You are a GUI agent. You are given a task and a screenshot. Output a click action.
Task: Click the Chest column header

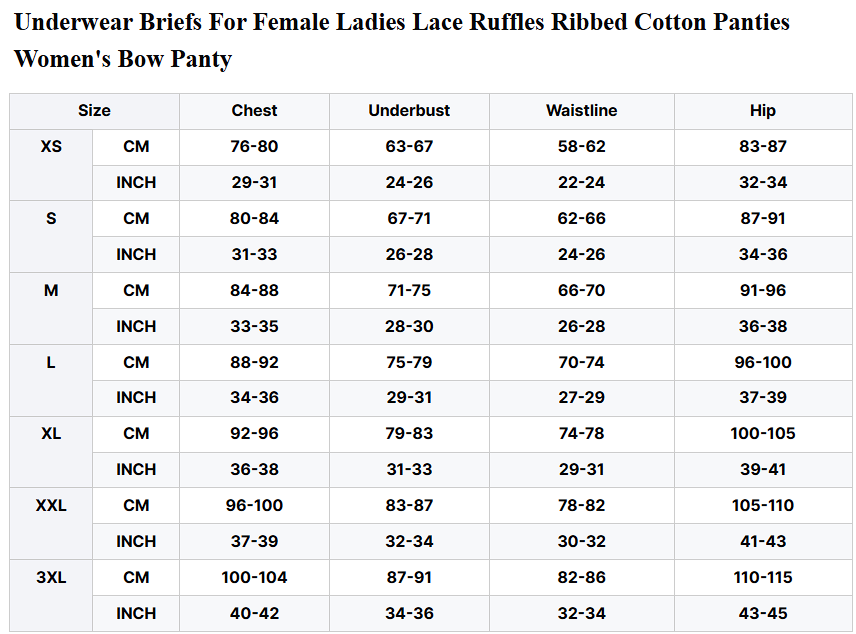click(x=254, y=111)
